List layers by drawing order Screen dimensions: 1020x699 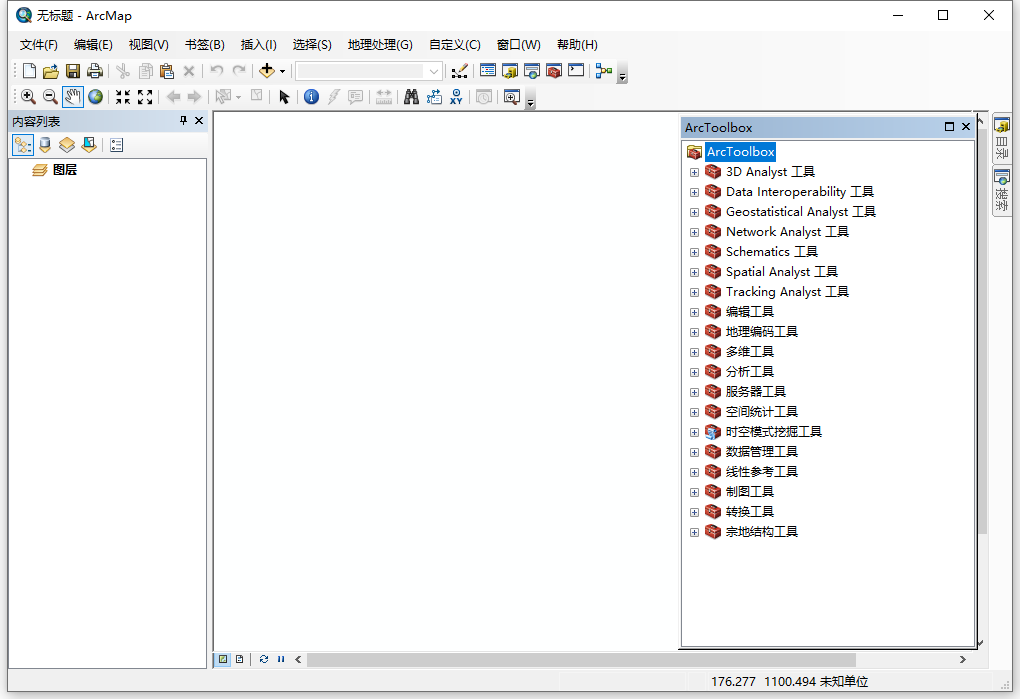23,145
